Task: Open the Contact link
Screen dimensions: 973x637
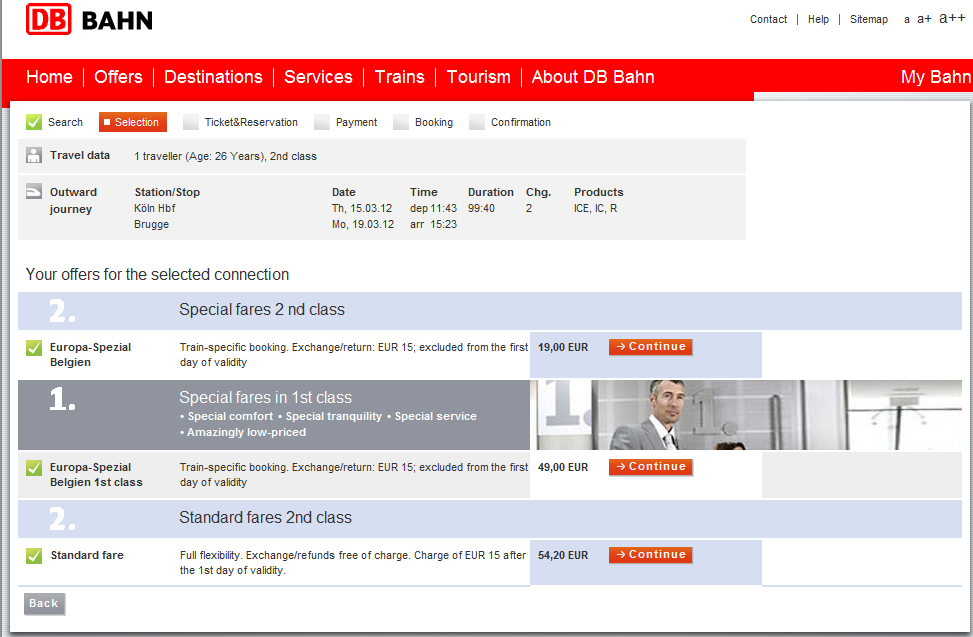Action: coord(768,19)
